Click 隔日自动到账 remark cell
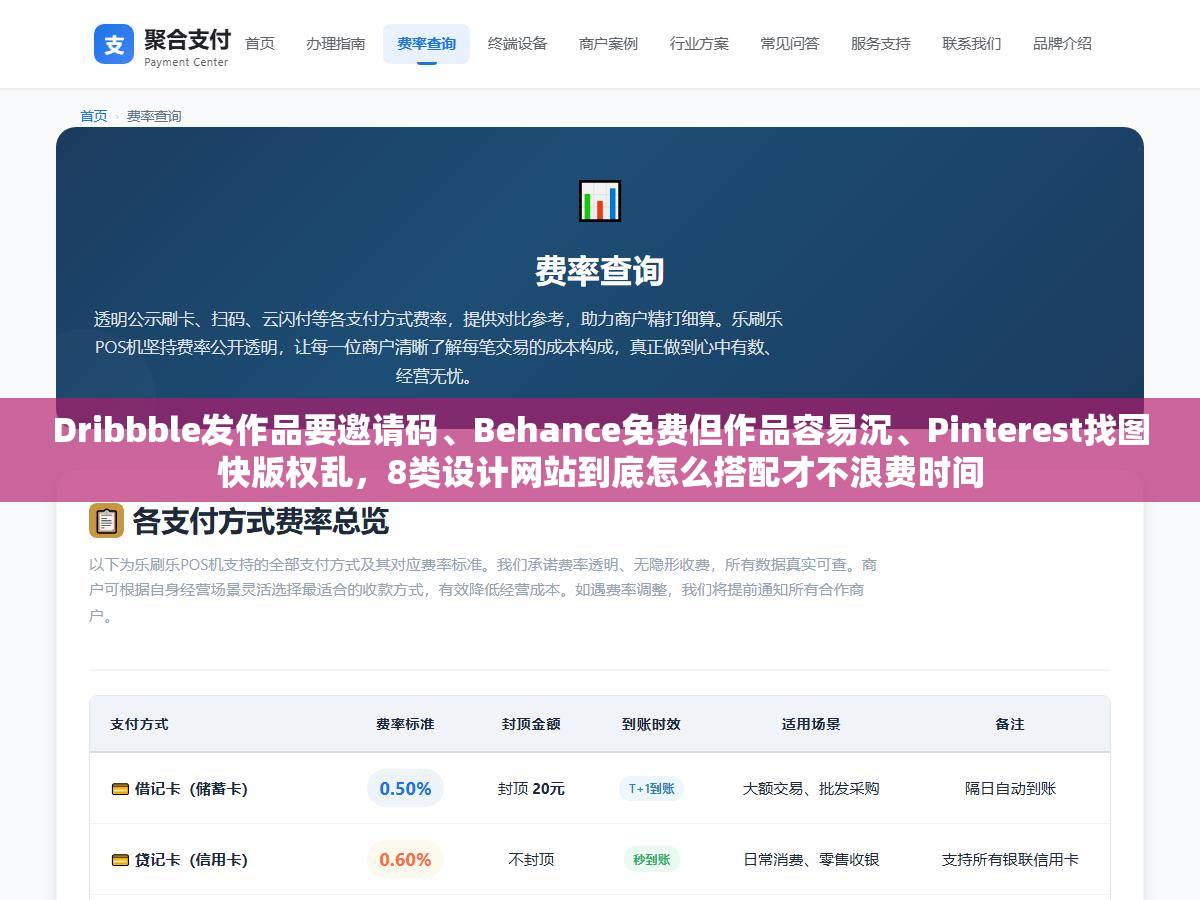The width and height of the screenshot is (1200, 900). (1010, 789)
